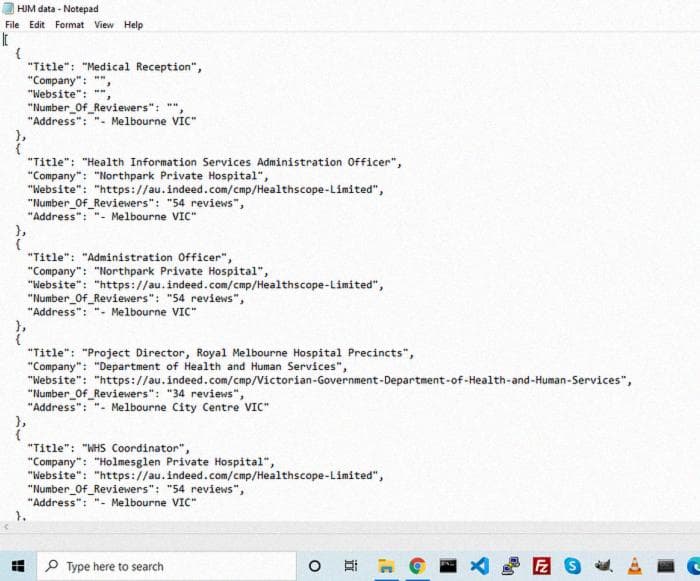Click the 'Holmesglen Private Hospital' company line
Screen dimensions: 700x581
click(151, 462)
